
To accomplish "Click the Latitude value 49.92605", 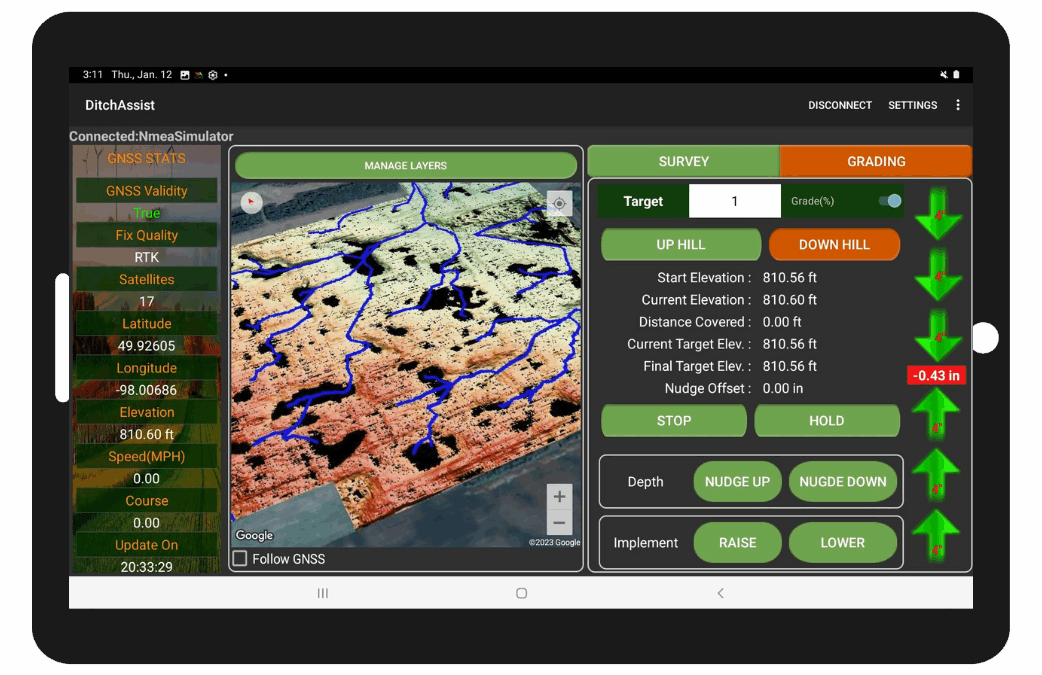I will point(146,345).
